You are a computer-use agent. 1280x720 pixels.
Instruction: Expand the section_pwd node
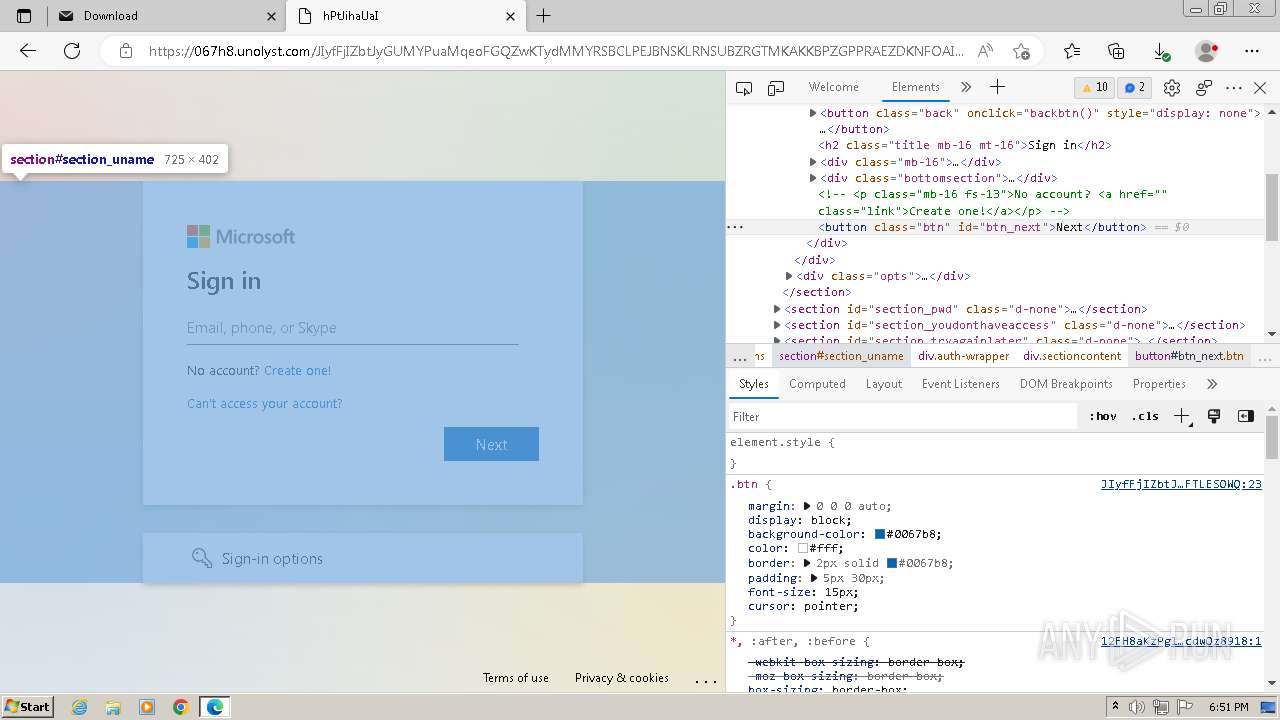coord(777,309)
